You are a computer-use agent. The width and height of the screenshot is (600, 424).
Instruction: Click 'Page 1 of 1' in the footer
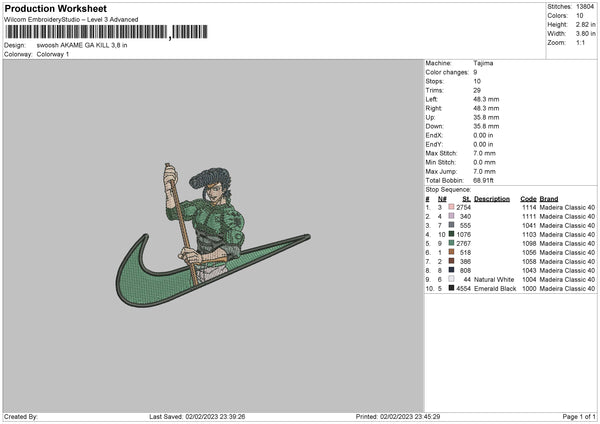579,416
